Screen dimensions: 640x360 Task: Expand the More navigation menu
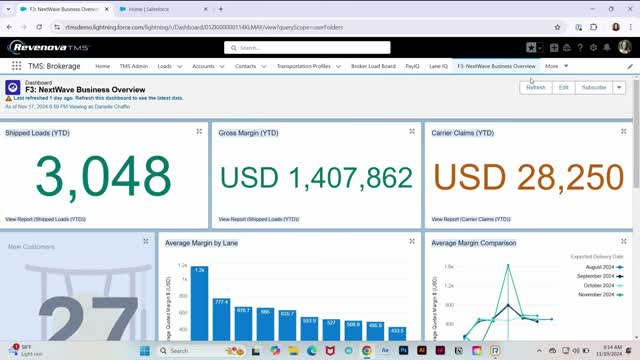tap(557, 66)
